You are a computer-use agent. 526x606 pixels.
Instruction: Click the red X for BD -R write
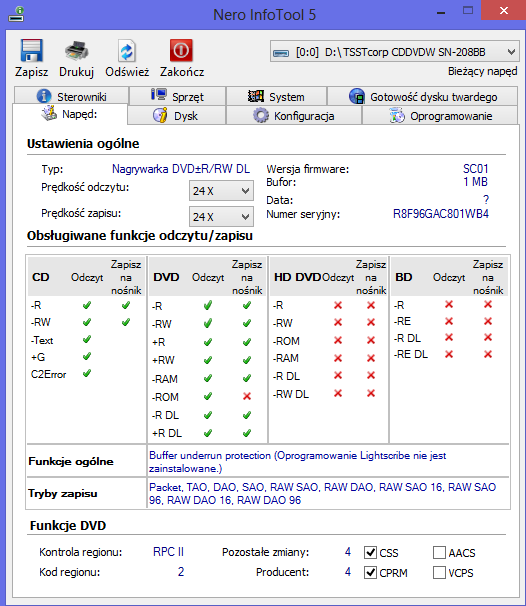[488, 305]
